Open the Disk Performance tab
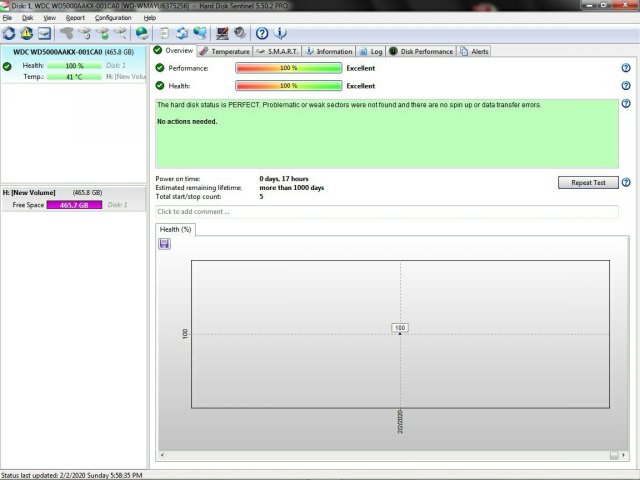Image resolution: width=640 pixels, height=480 pixels. coord(421,51)
